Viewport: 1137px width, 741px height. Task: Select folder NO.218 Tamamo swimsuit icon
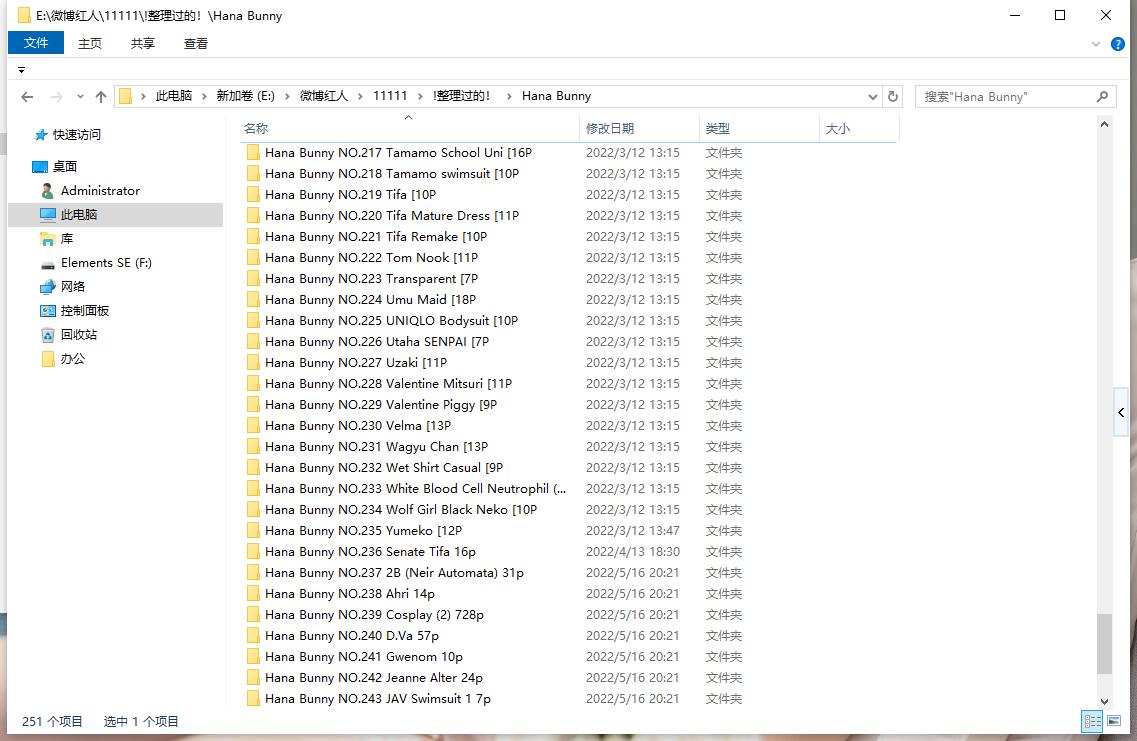pyautogui.click(x=253, y=173)
